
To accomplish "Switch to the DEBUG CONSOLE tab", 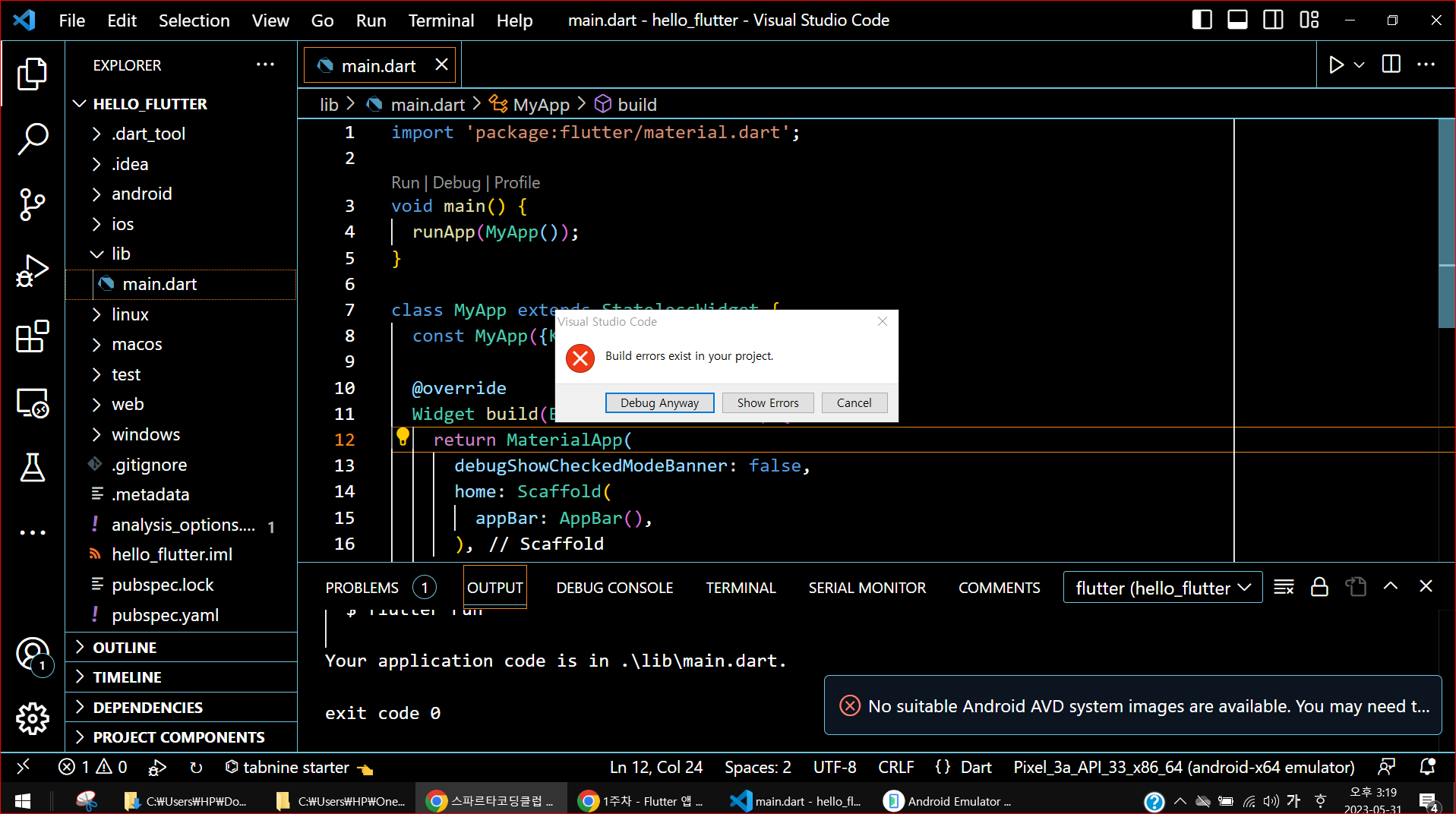I will [x=614, y=588].
